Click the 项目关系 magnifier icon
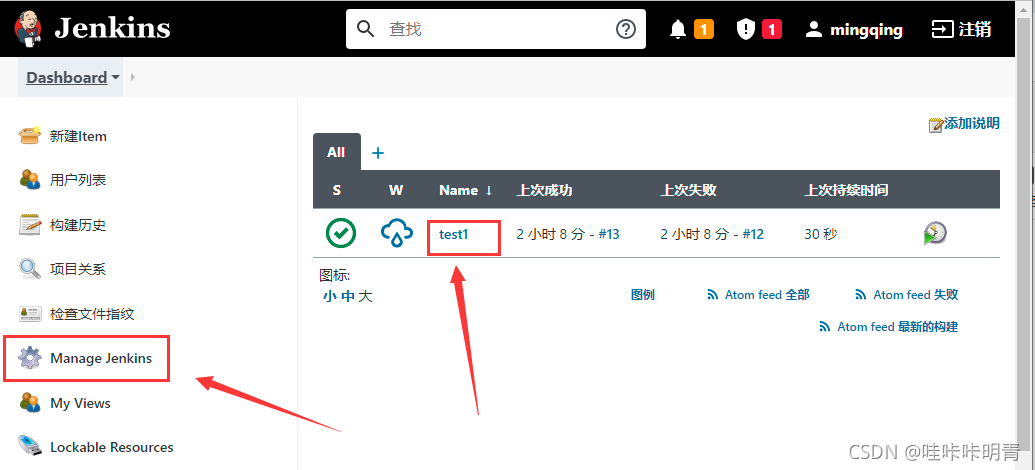This screenshot has height=470, width=1035. 30,269
